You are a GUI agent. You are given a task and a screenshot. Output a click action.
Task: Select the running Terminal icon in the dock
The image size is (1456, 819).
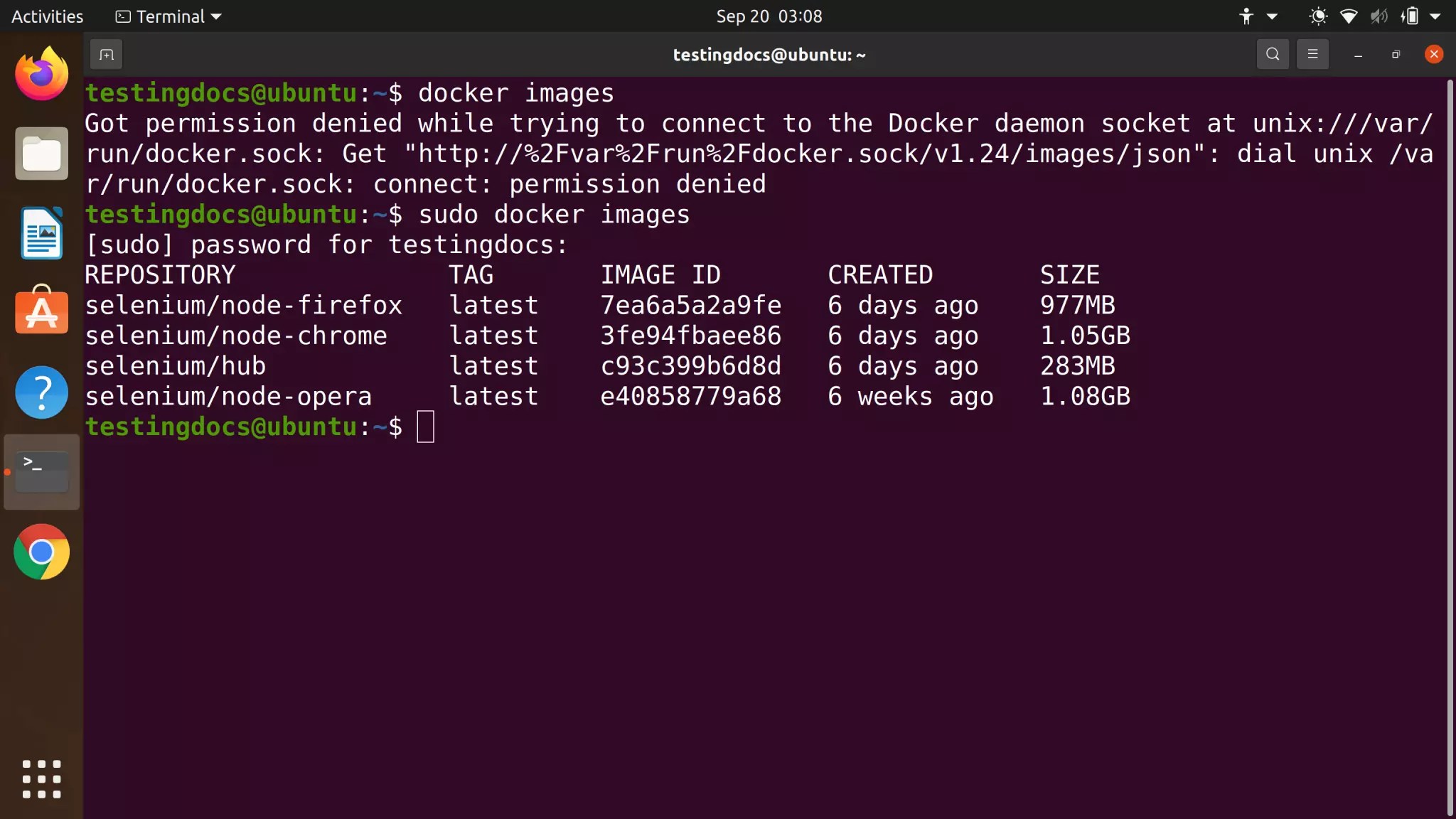41,471
